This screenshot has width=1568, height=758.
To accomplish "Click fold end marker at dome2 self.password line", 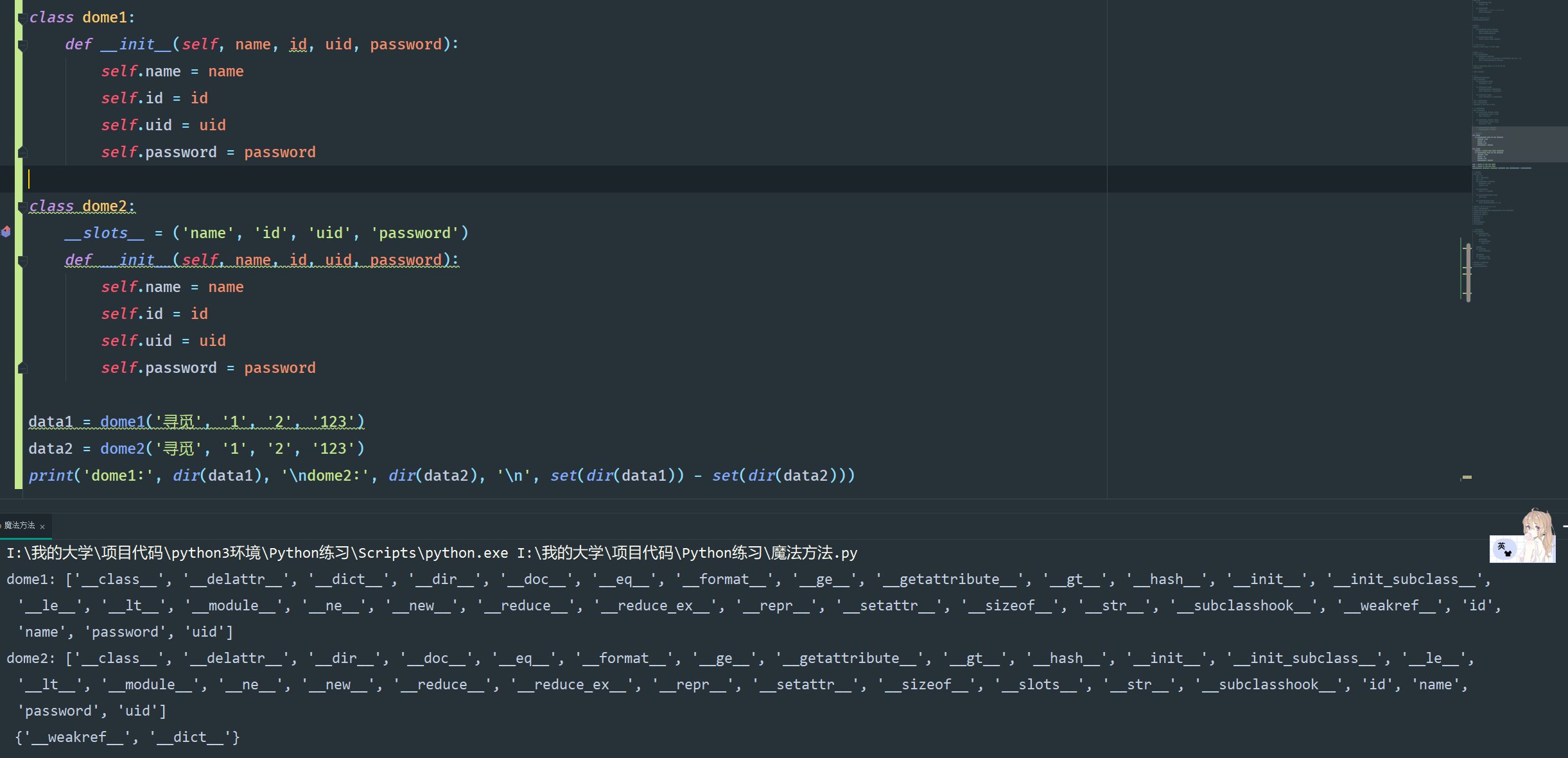I will click(22, 368).
